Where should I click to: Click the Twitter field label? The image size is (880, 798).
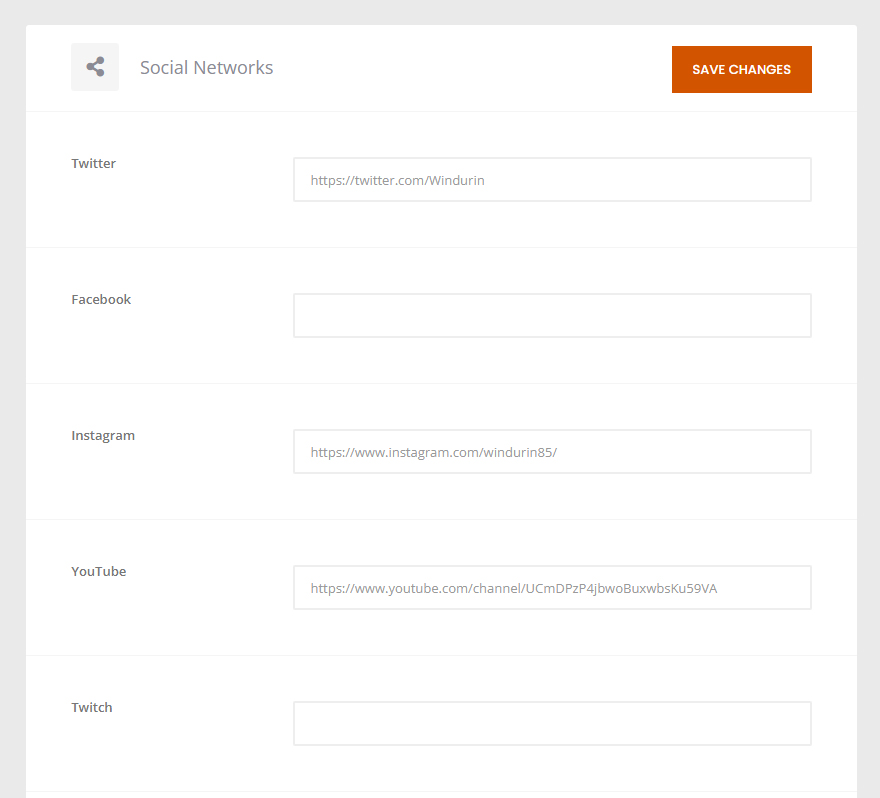coord(93,163)
